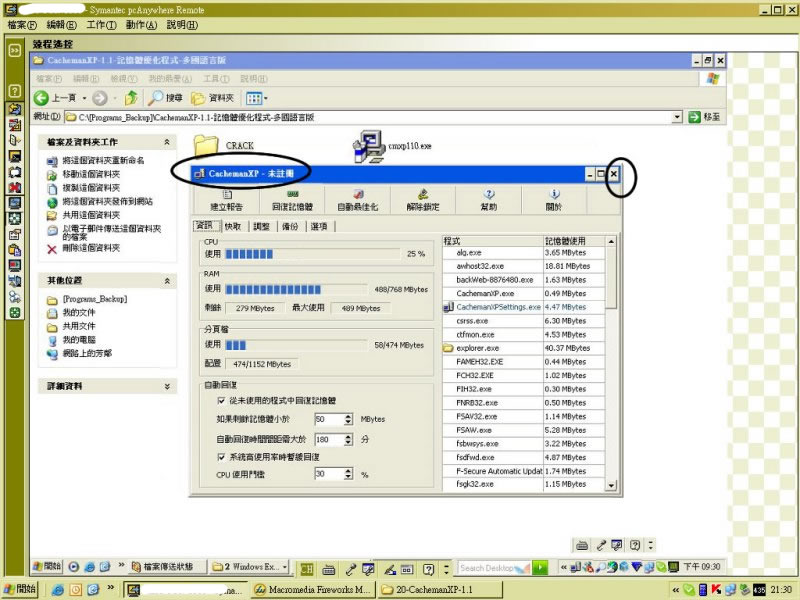Open the Explorer views dropdown button

[x=257, y=97]
